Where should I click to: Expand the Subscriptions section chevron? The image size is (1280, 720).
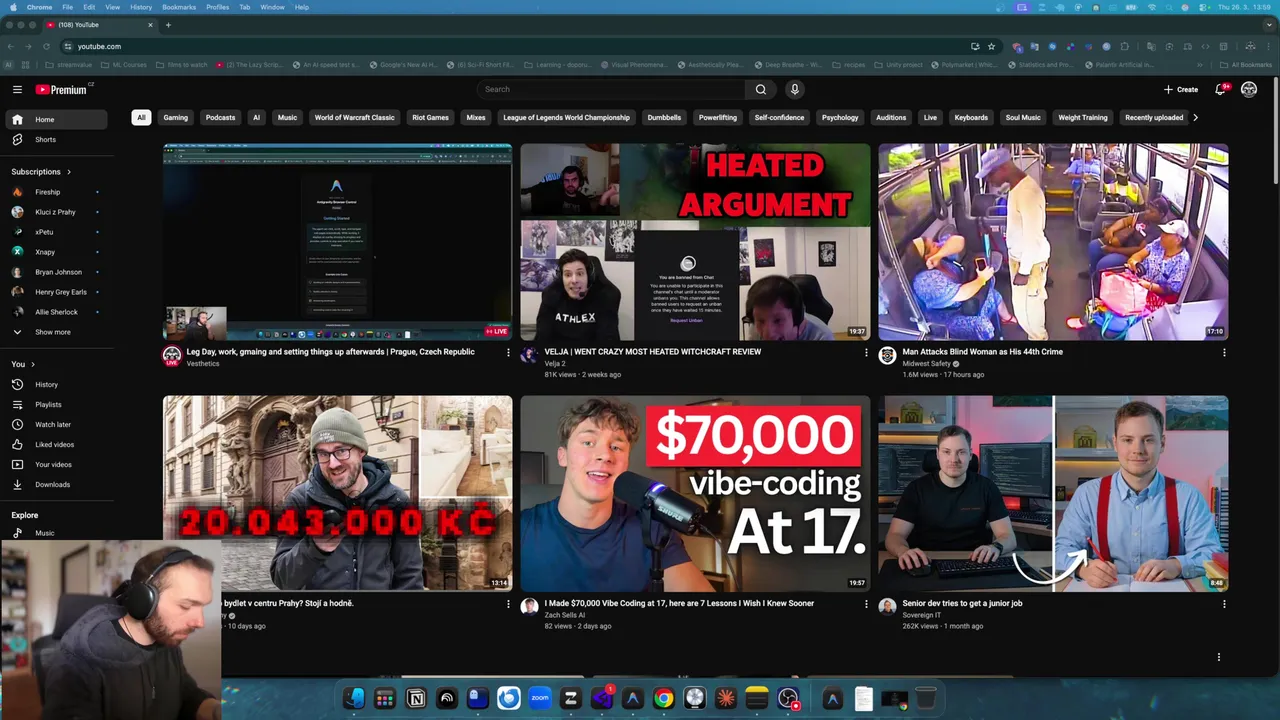(69, 172)
